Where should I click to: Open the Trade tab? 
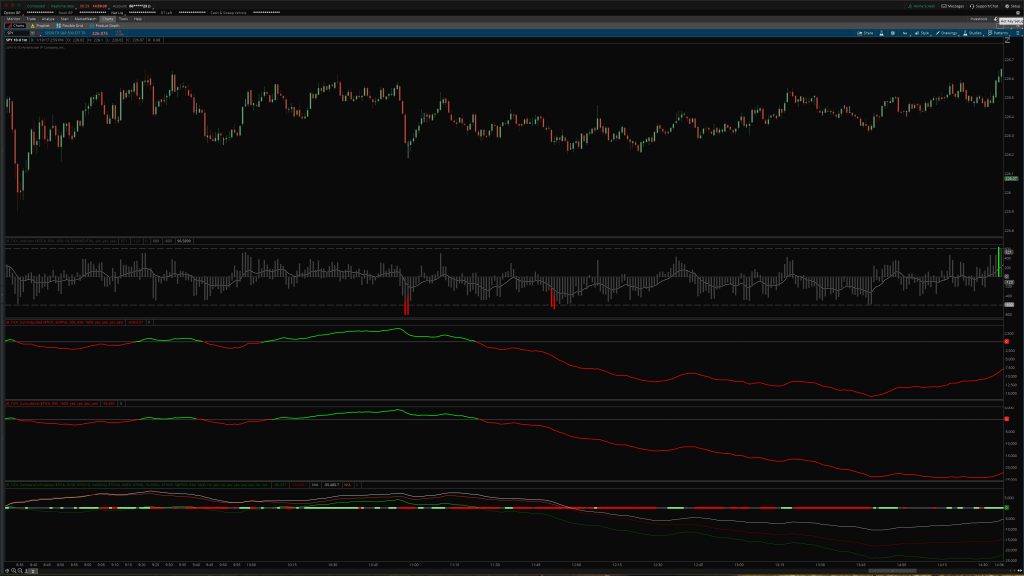tap(31, 19)
